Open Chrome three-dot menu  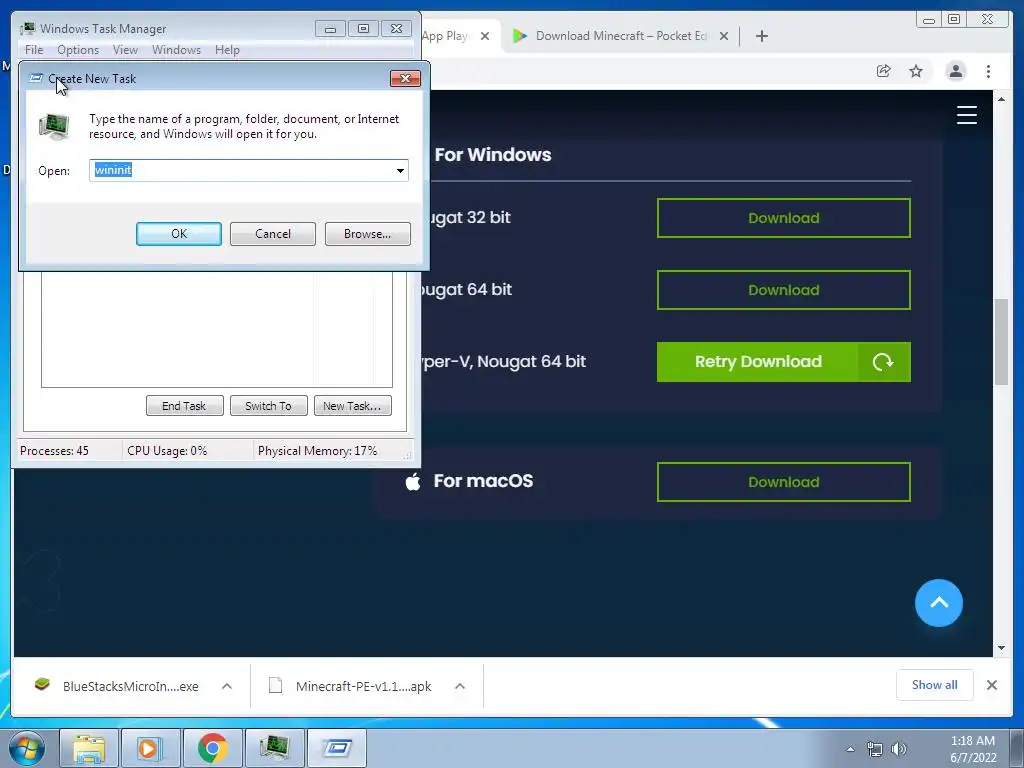(988, 71)
